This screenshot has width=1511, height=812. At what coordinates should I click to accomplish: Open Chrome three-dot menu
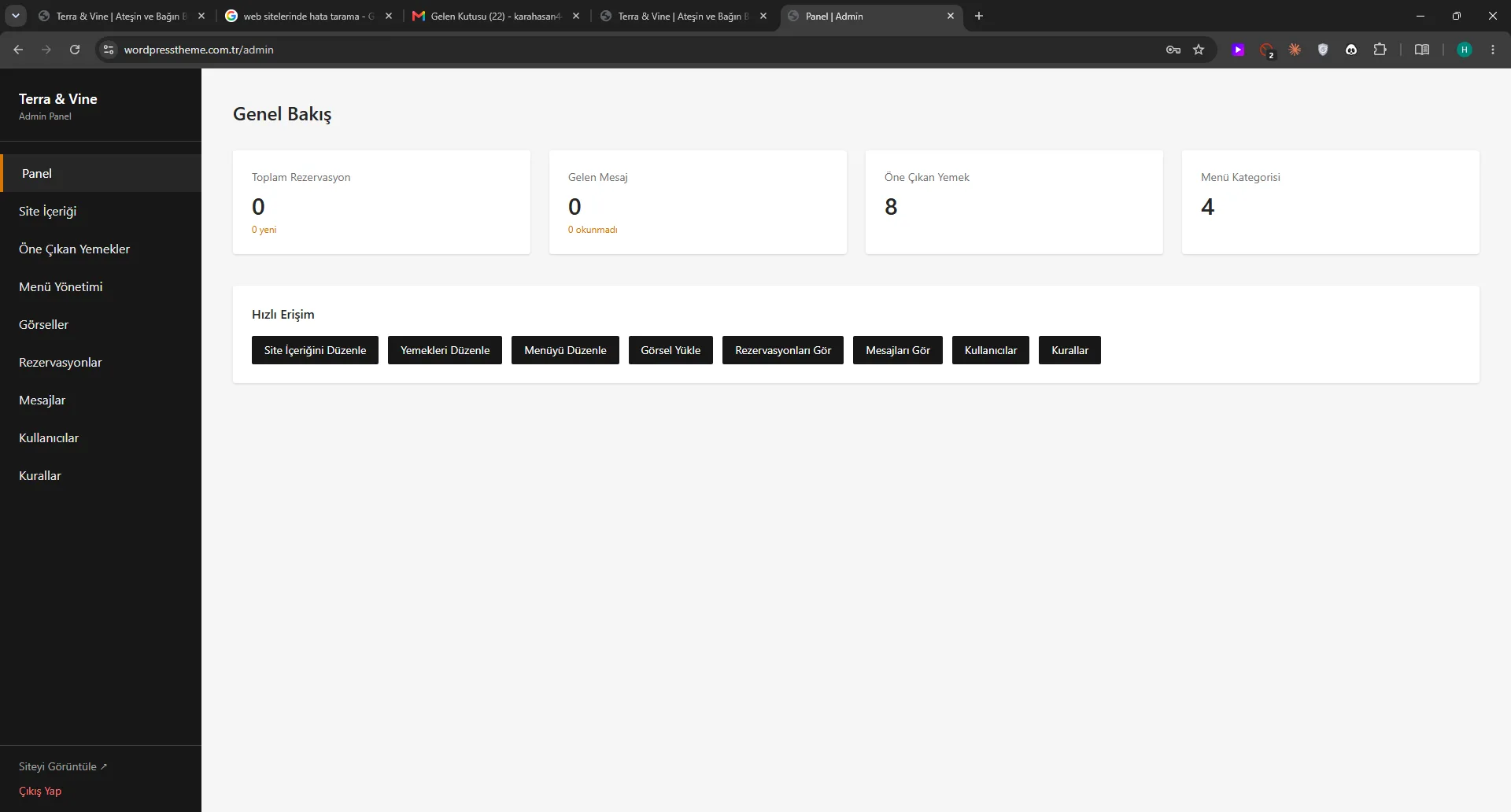tap(1493, 50)
